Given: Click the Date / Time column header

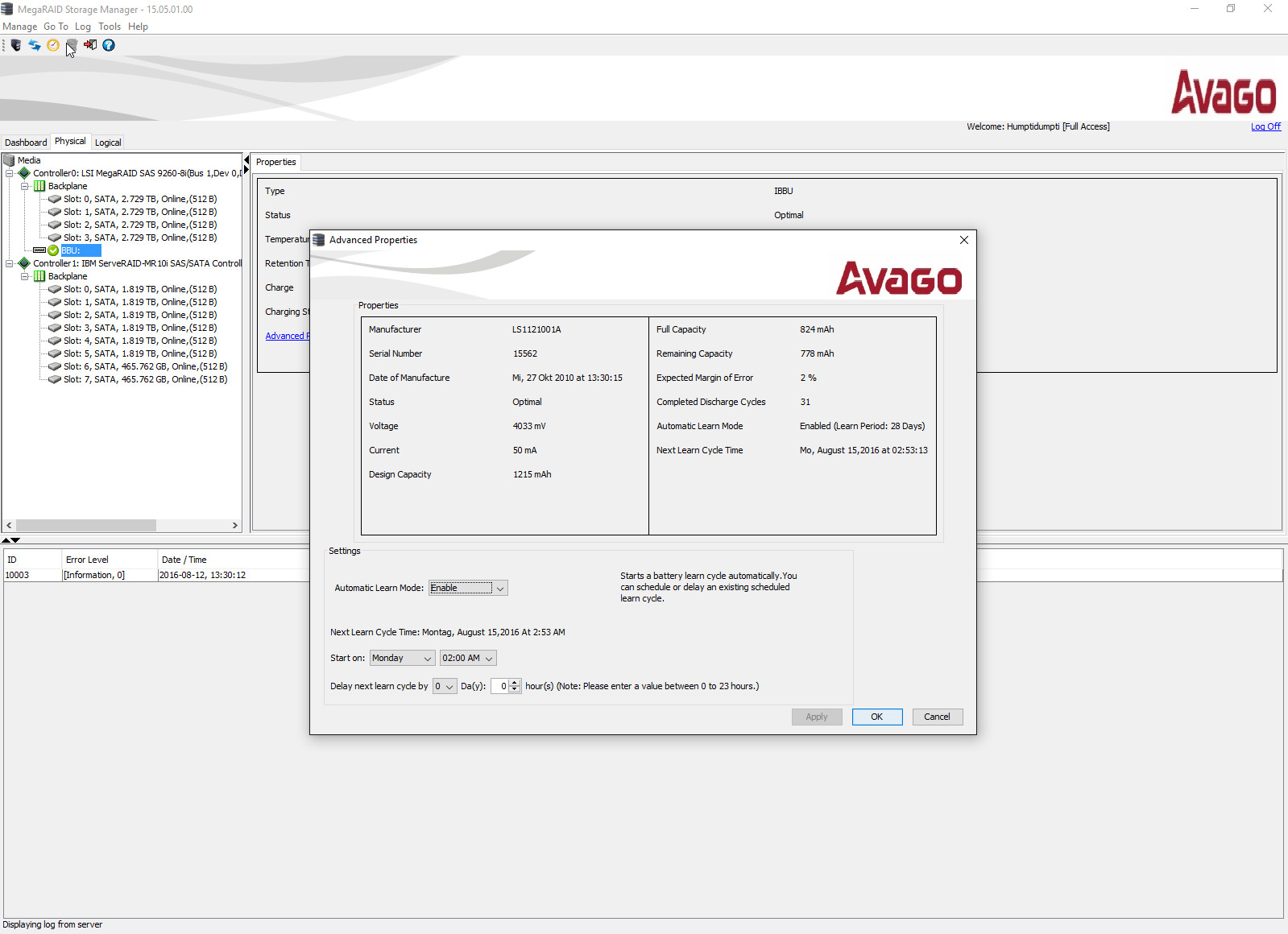Looking at the screenshot, I should [234, 560].
